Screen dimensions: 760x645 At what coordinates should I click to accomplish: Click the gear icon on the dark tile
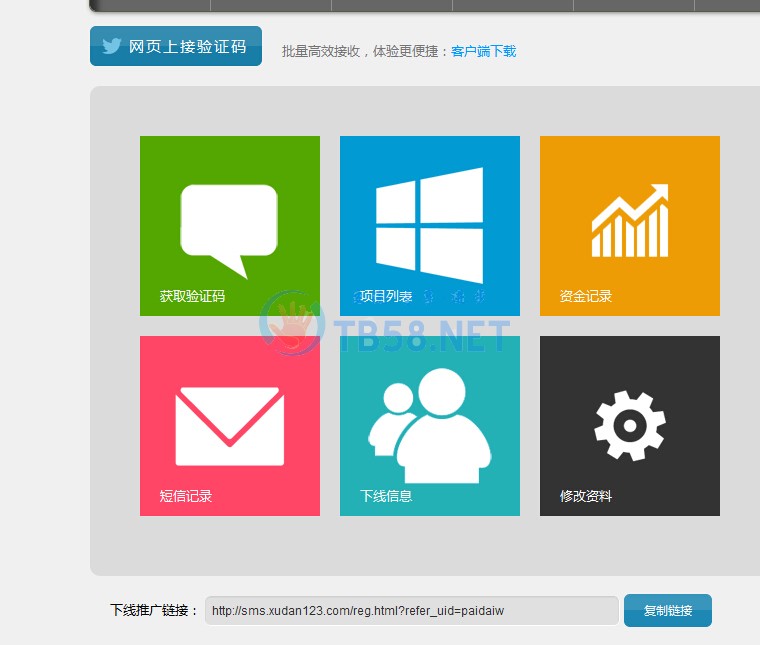coord(629,425)
